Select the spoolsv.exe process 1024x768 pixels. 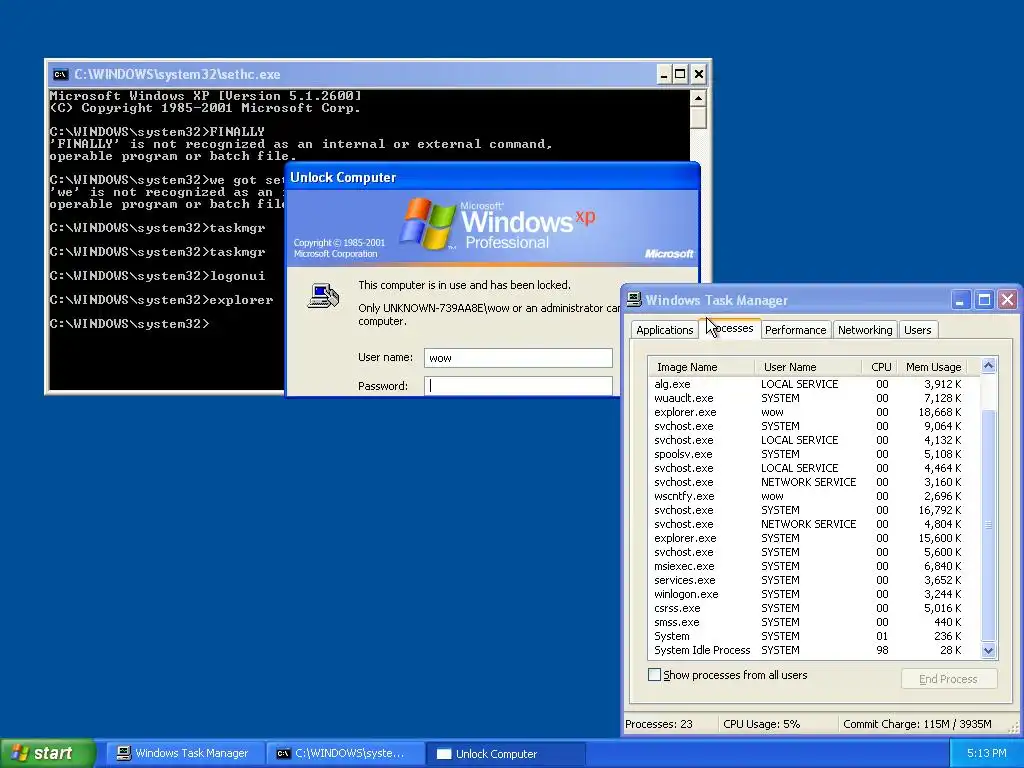[x=813, y=454]
